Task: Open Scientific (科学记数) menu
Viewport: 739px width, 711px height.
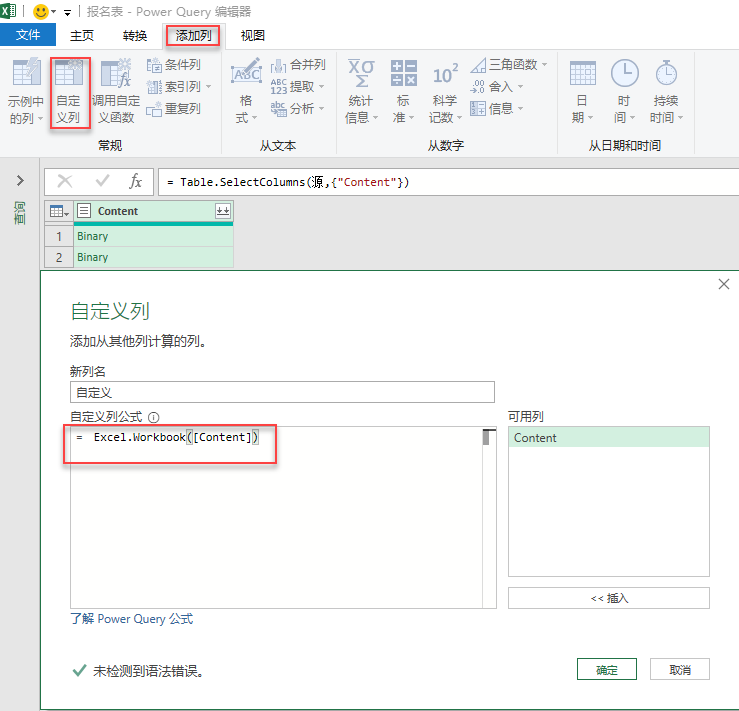Action: point(445,91)
